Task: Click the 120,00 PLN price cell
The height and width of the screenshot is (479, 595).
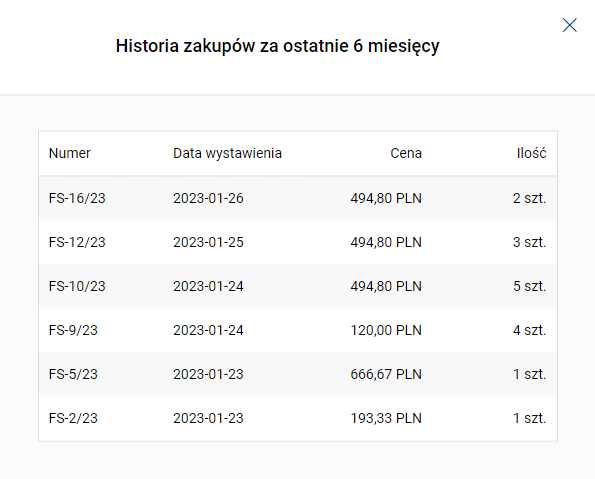Action: pos(386,330)
